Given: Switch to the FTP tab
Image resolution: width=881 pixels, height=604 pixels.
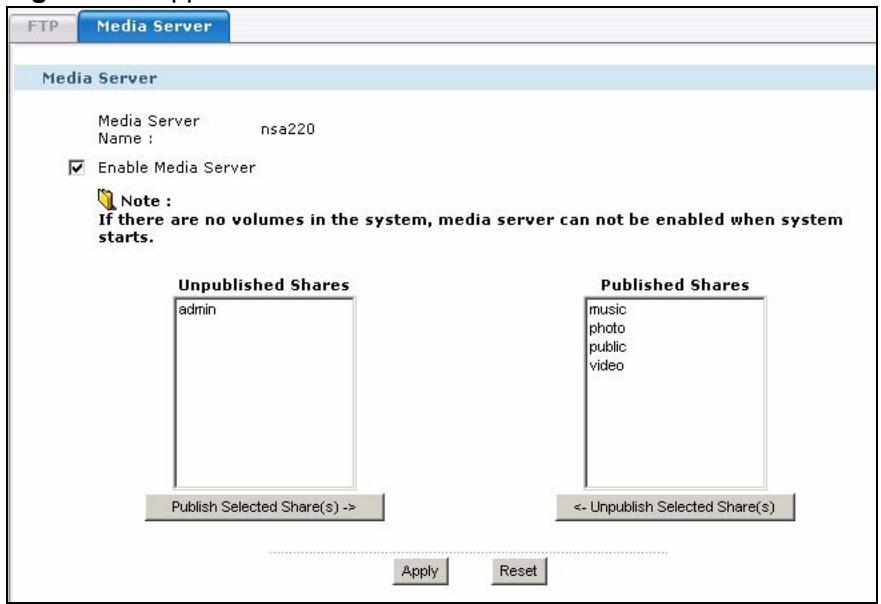Looking at the screenshot, I should [x=43, y=28].
